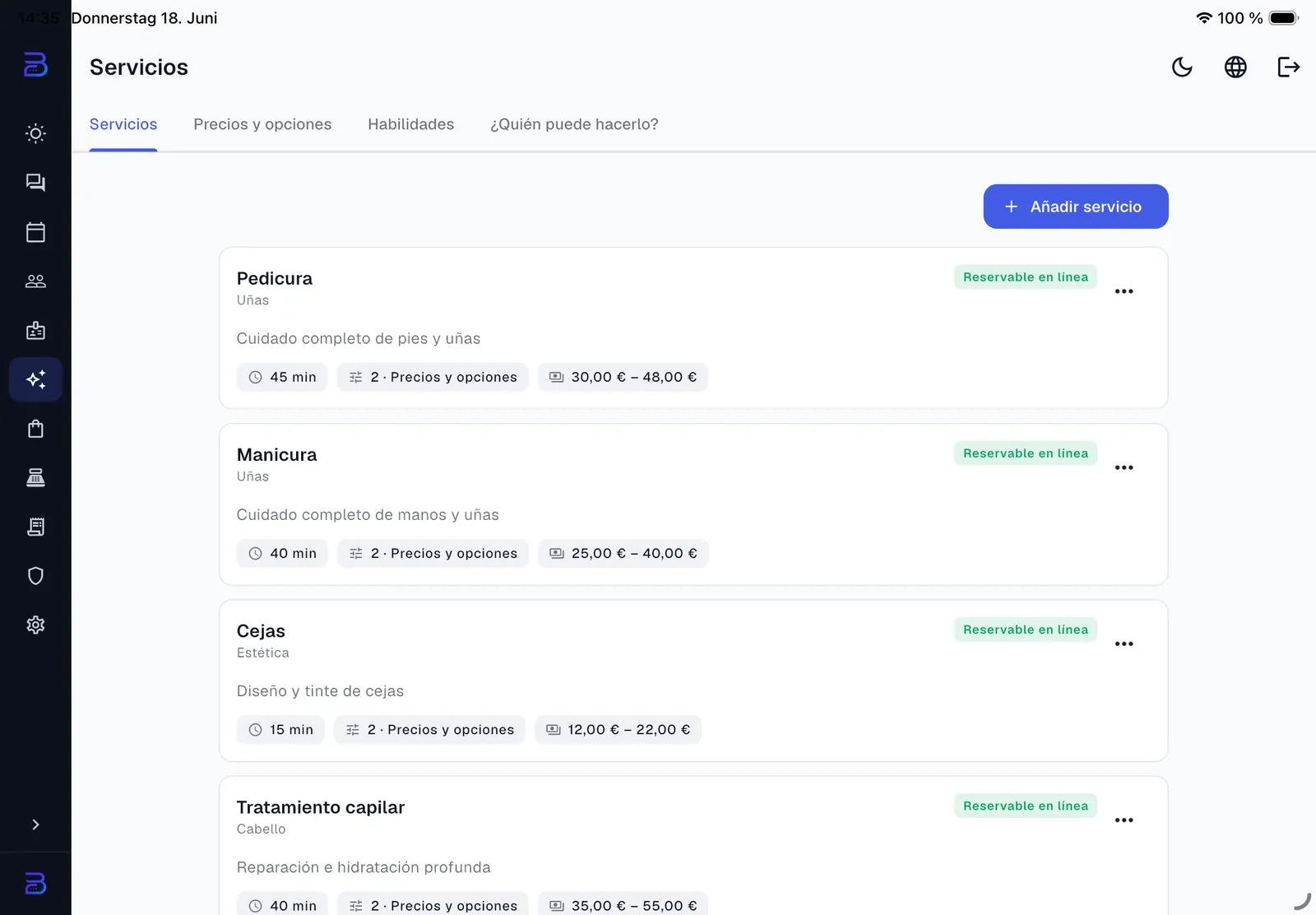Click 'Diseño y tinte de cejas' description
The image size is (1316, 915).
coord(320,691)
